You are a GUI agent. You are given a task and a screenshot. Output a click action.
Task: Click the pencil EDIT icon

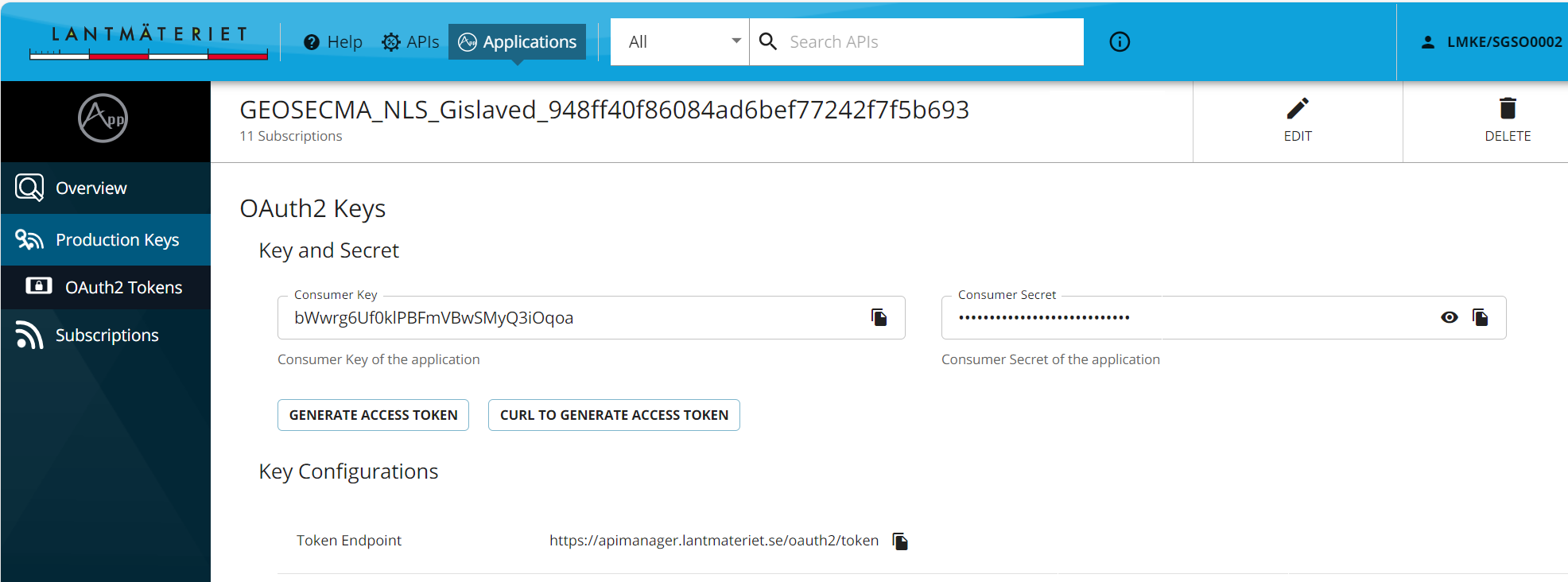1298,109
